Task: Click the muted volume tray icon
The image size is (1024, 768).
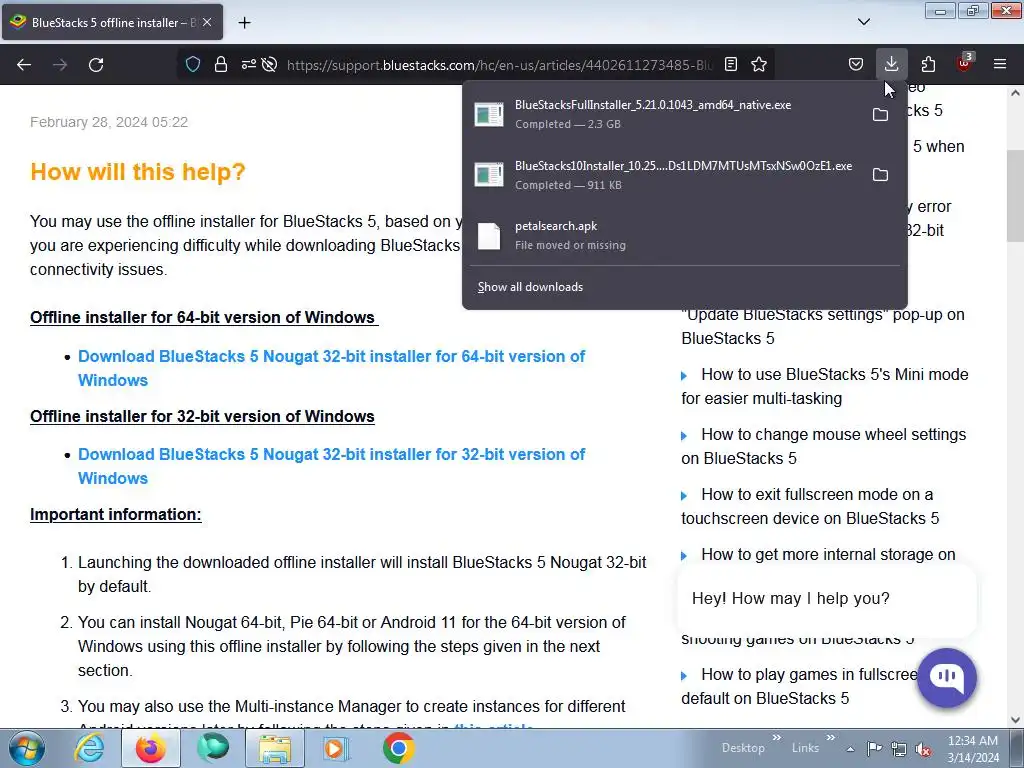Action: pos(923,748)
